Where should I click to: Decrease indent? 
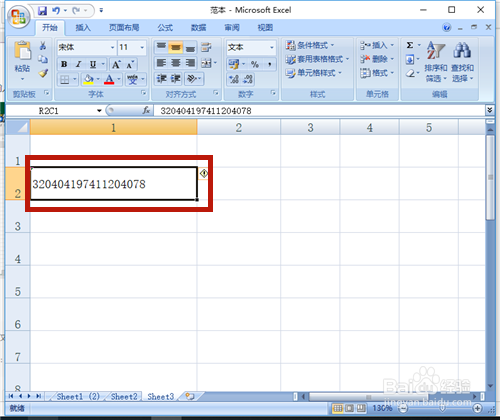pyautogui.click(x=161, y=79)
